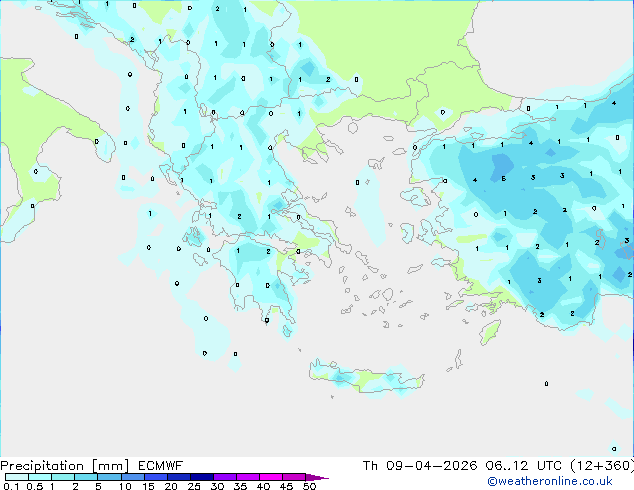The image size is (634, 490).
Task: Select the 5–10 mm legend color box
Action: tap(109, 477)
